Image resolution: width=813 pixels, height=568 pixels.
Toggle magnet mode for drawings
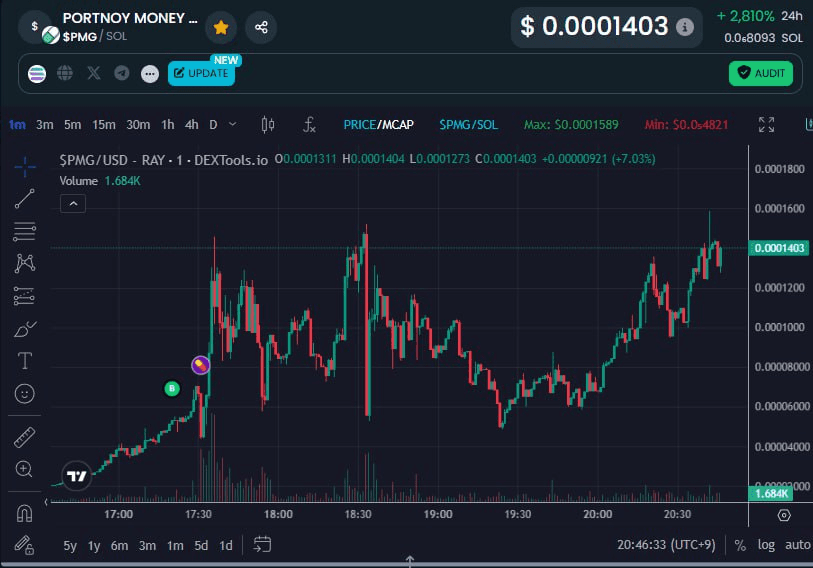[x=24, y=513]
